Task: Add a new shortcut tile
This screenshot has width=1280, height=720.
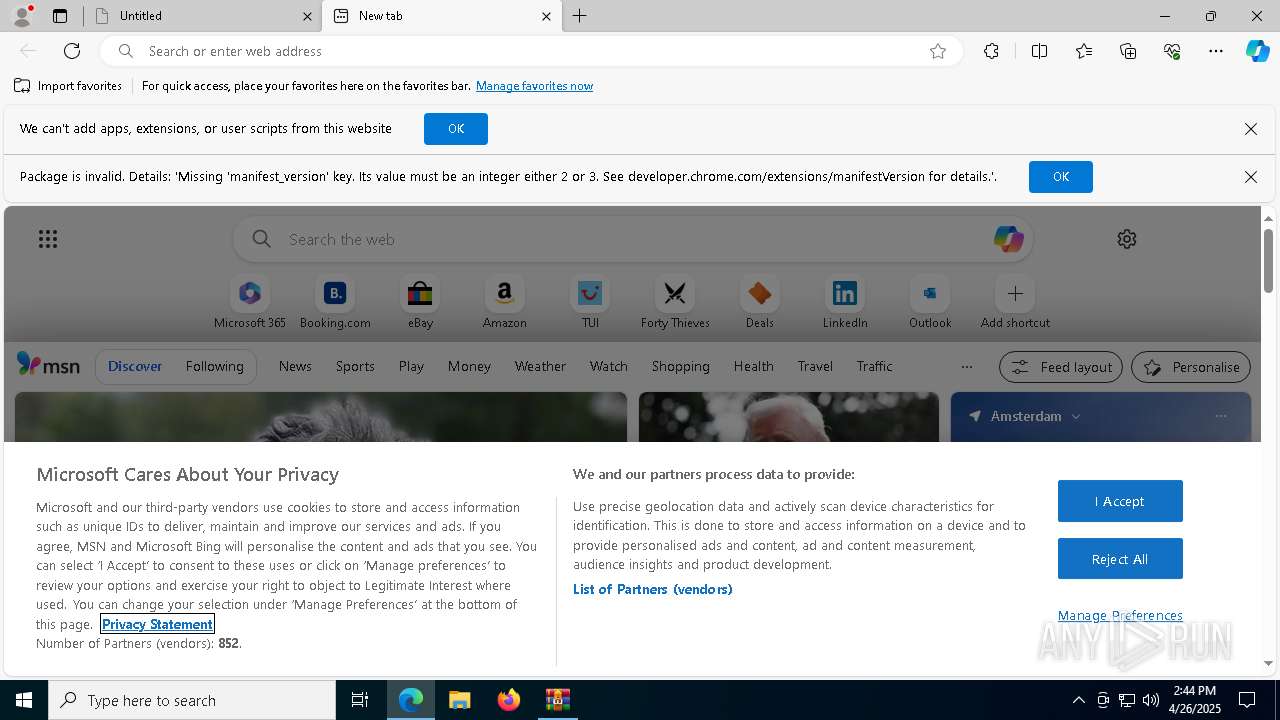Action: (x=1015, y=304)
